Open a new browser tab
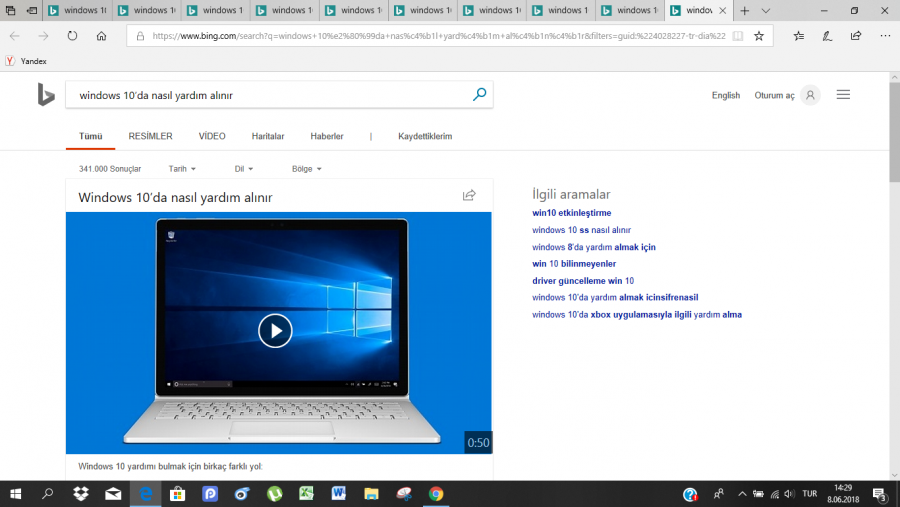This screenshot has height=507, width=900. coord(744,10)
